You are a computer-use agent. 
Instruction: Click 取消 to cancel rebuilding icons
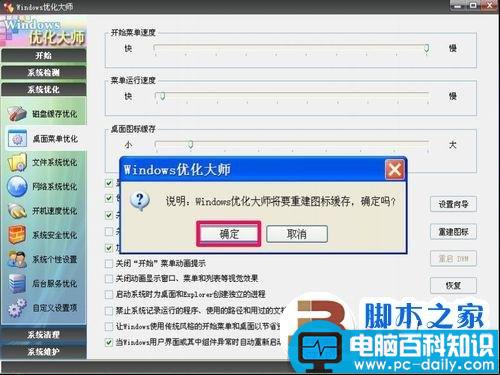297,234
